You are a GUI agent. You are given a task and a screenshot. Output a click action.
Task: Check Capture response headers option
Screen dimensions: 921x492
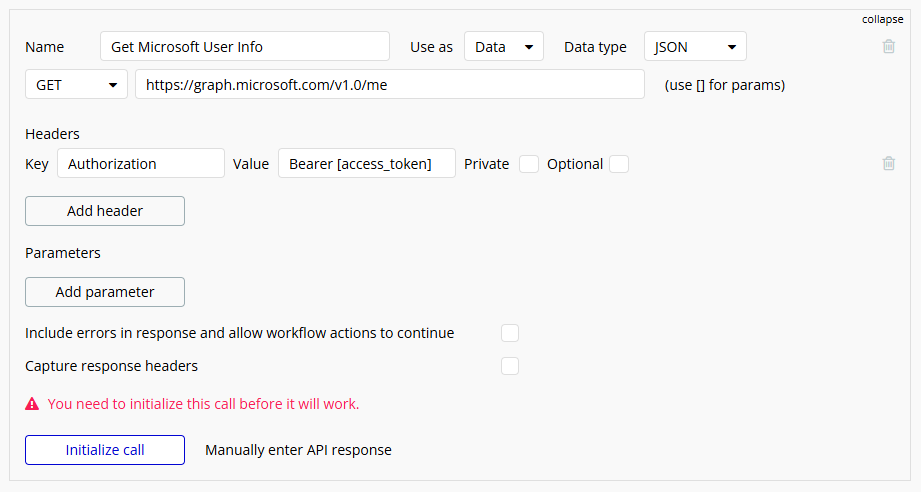point(510,366)
